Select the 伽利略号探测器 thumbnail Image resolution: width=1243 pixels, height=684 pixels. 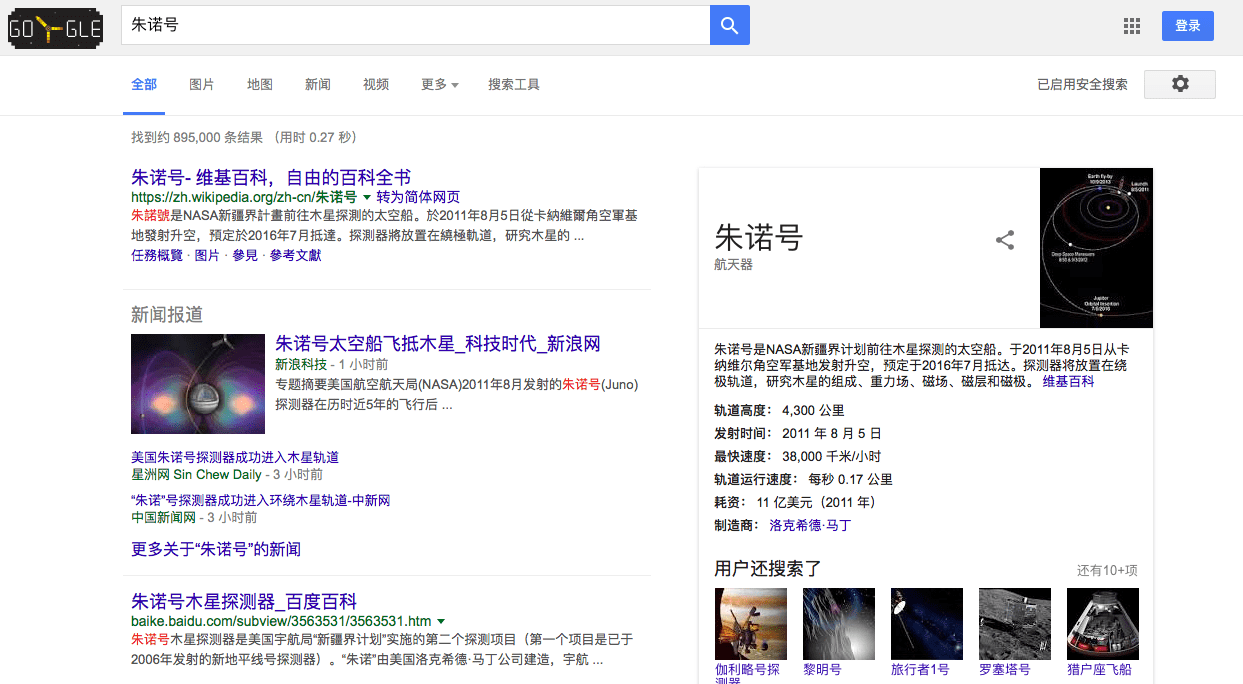pyautogui.click(x=750, y=624)
